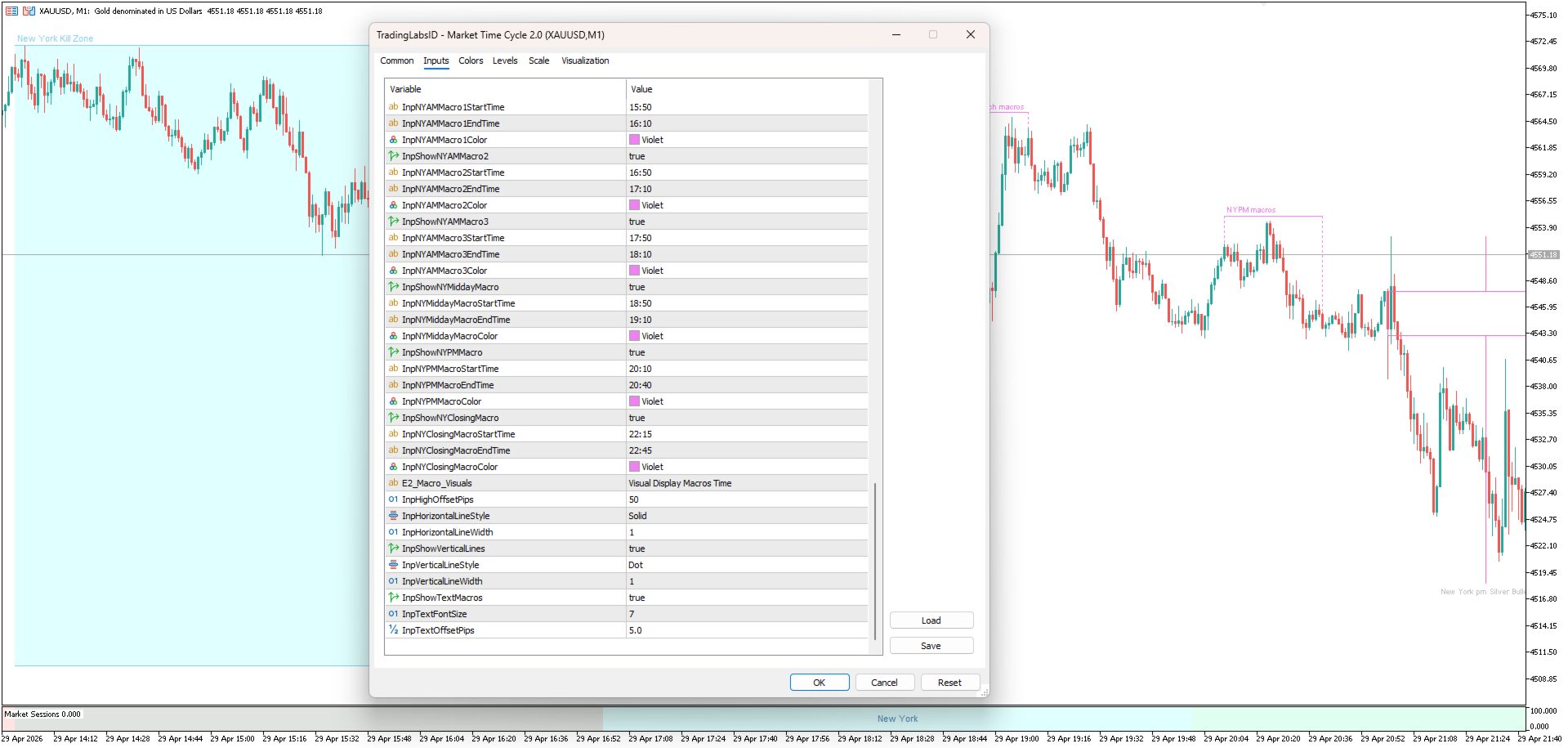Click the 5.0 value of InpTextOffsetPips

click(636, 630)
